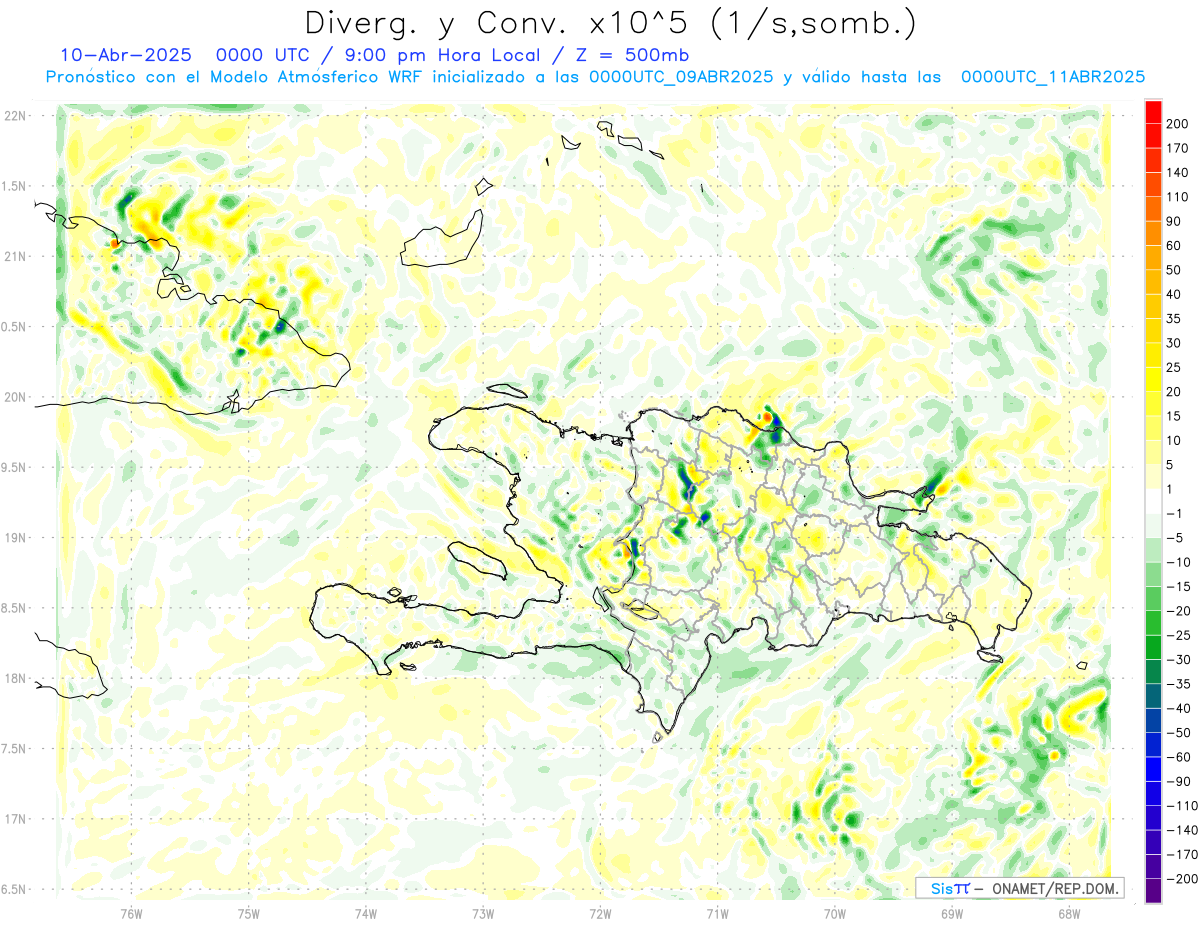Click the '19N' latitude label

pos(15,538)
